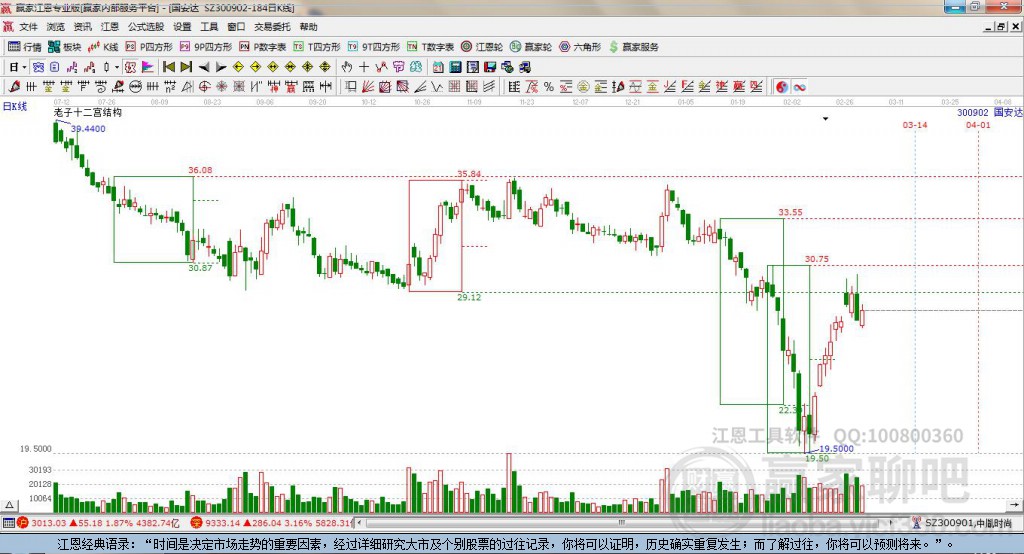Screen dimensions: 1024x554
Task: Open 赢家服务 service link
Action: (633, 47)
